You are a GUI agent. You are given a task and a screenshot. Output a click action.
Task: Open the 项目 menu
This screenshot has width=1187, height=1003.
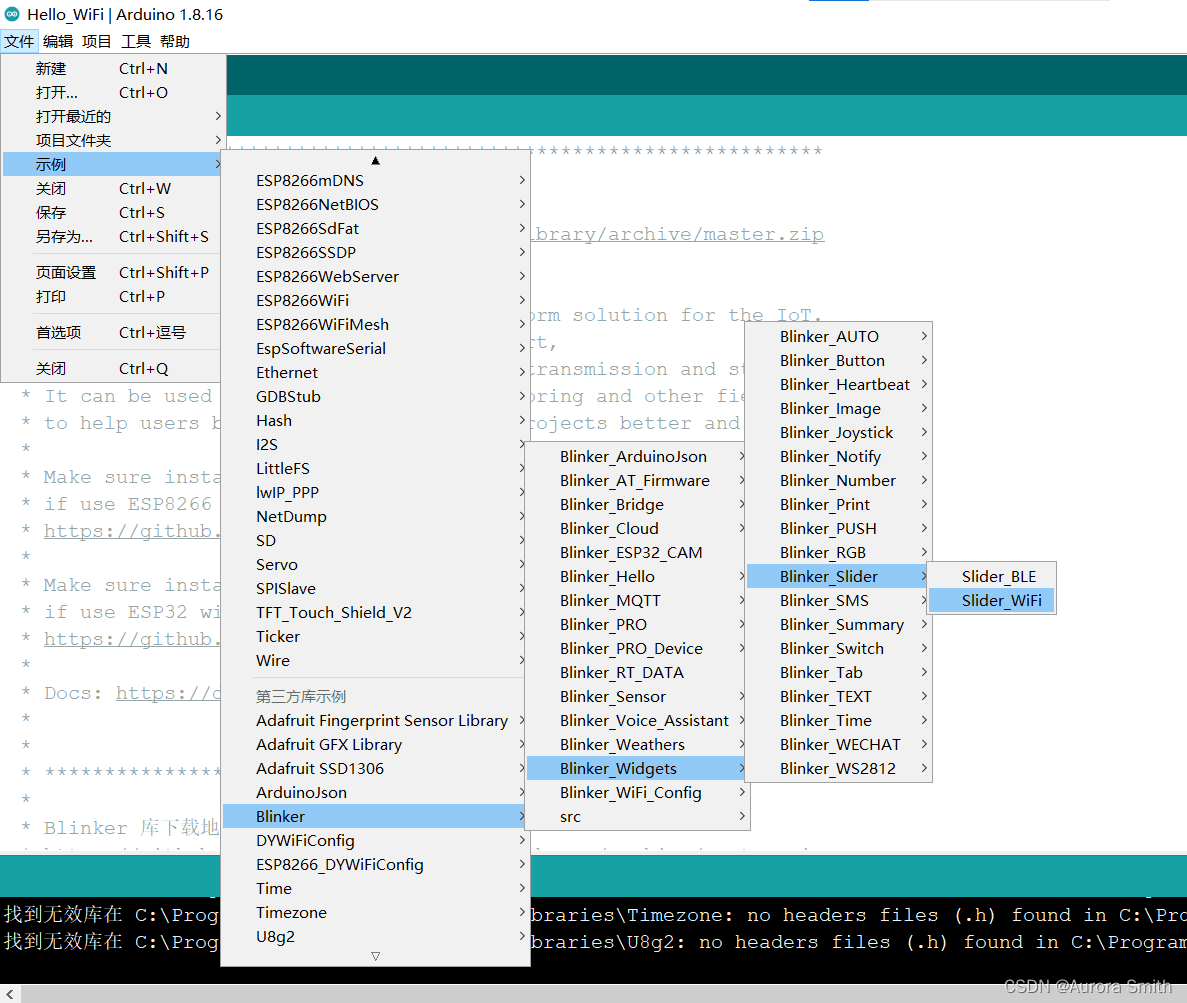(x=96, y=42)
